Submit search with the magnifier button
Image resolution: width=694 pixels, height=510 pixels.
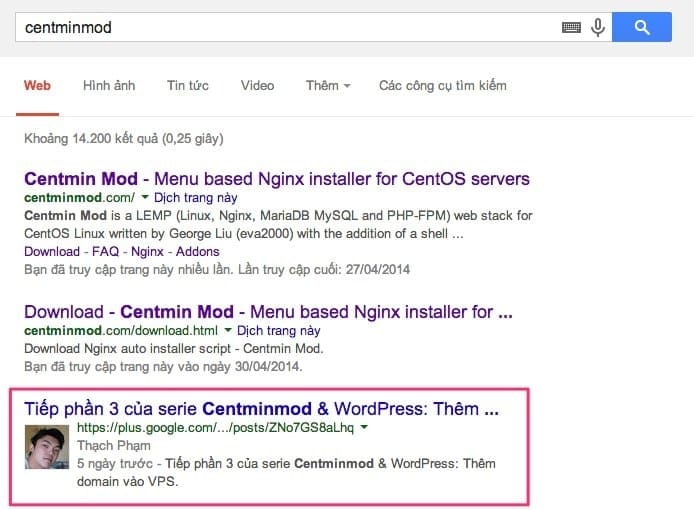pos(642,27)
